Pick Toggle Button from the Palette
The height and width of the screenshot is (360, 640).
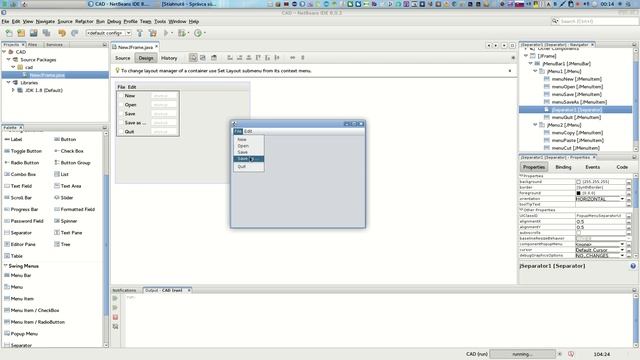(x=26, y=151)
